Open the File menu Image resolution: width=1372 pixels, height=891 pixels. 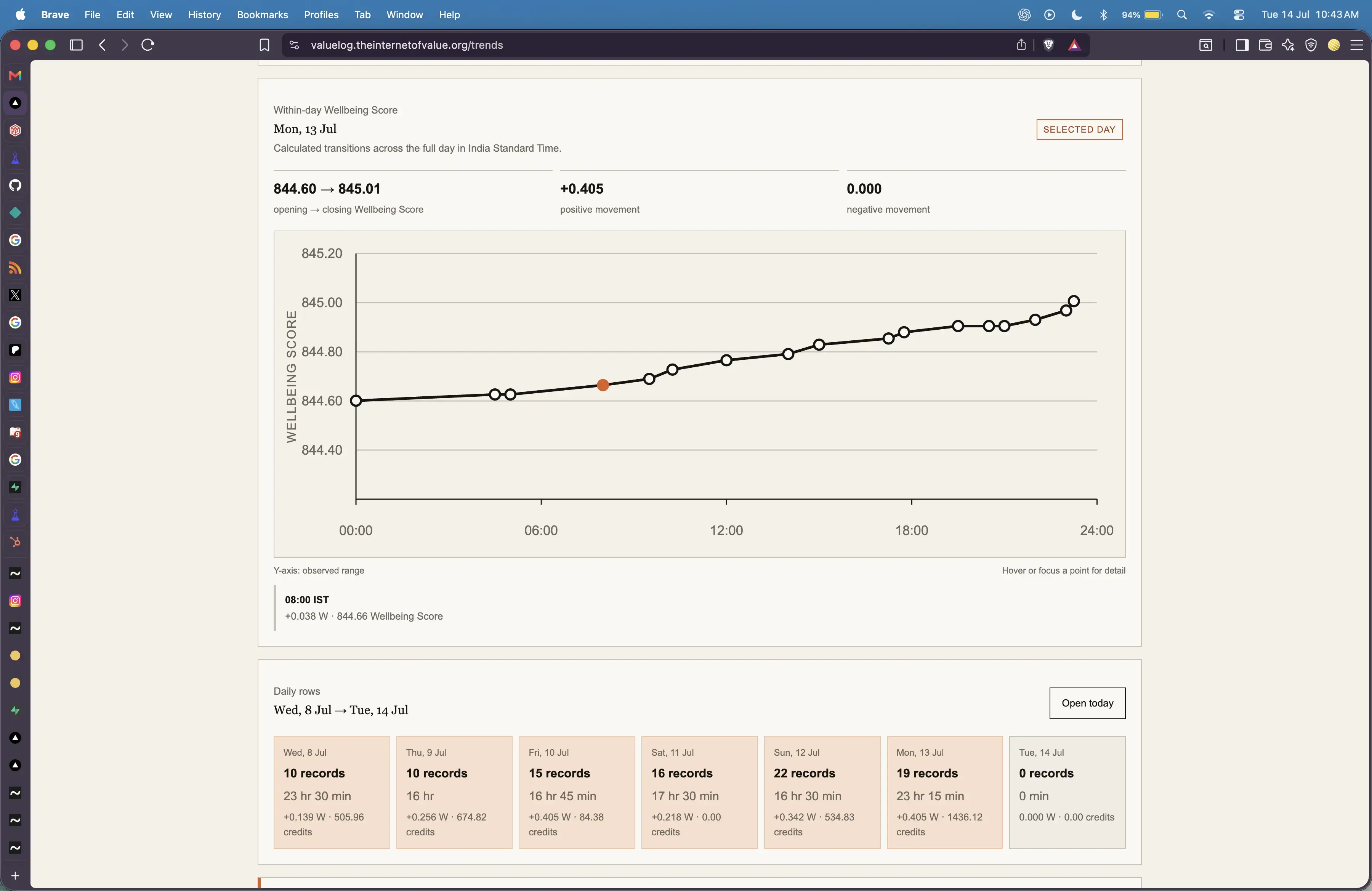click(x=92, y=15)
